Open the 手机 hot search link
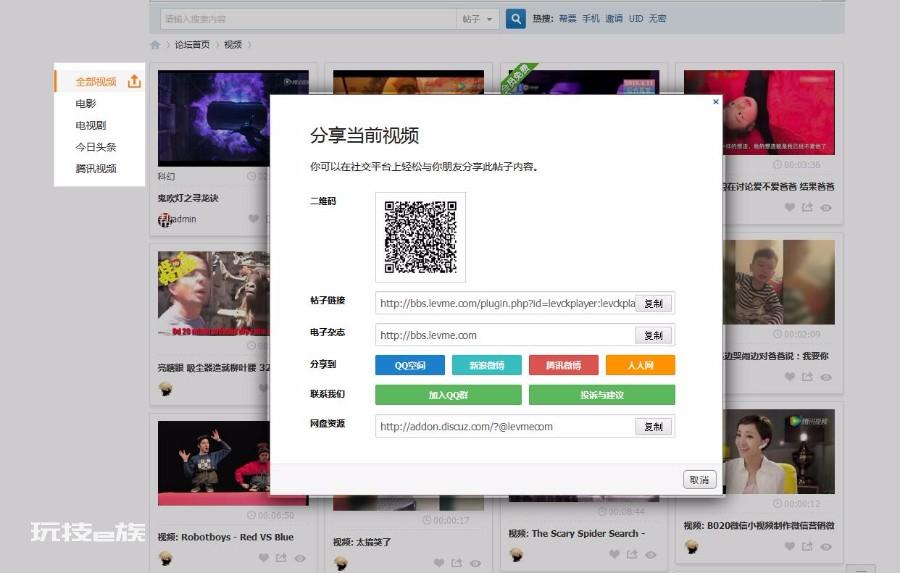The height and width of the screenshot is (573, 900). pos(591,18)
